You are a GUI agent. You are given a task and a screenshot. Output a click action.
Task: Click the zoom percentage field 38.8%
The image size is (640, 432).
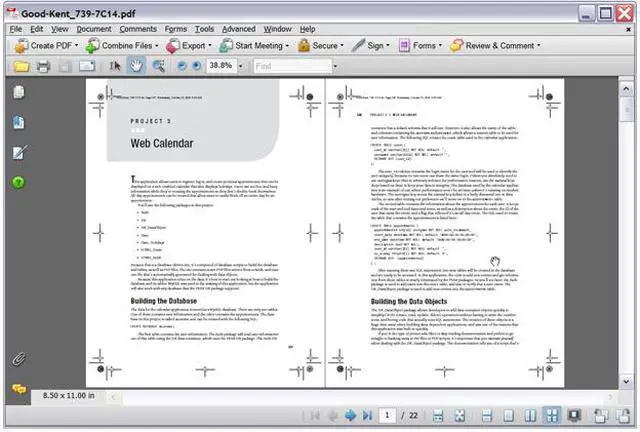(221, 66)
